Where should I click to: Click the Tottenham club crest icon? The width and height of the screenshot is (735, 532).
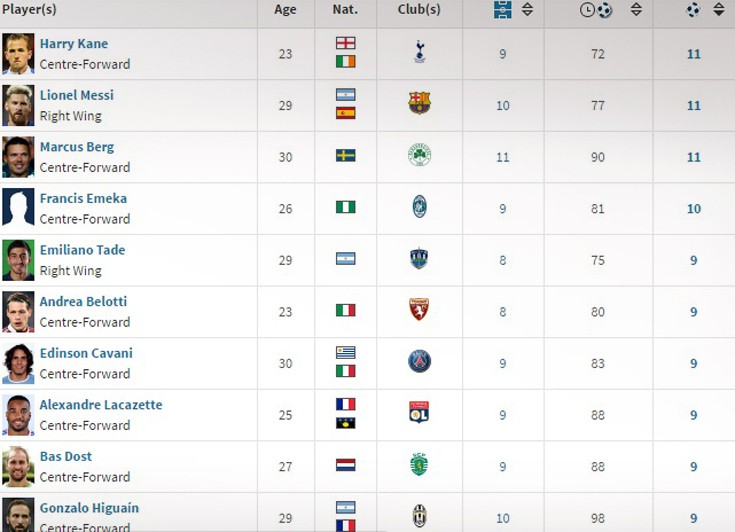coord(420,52)
